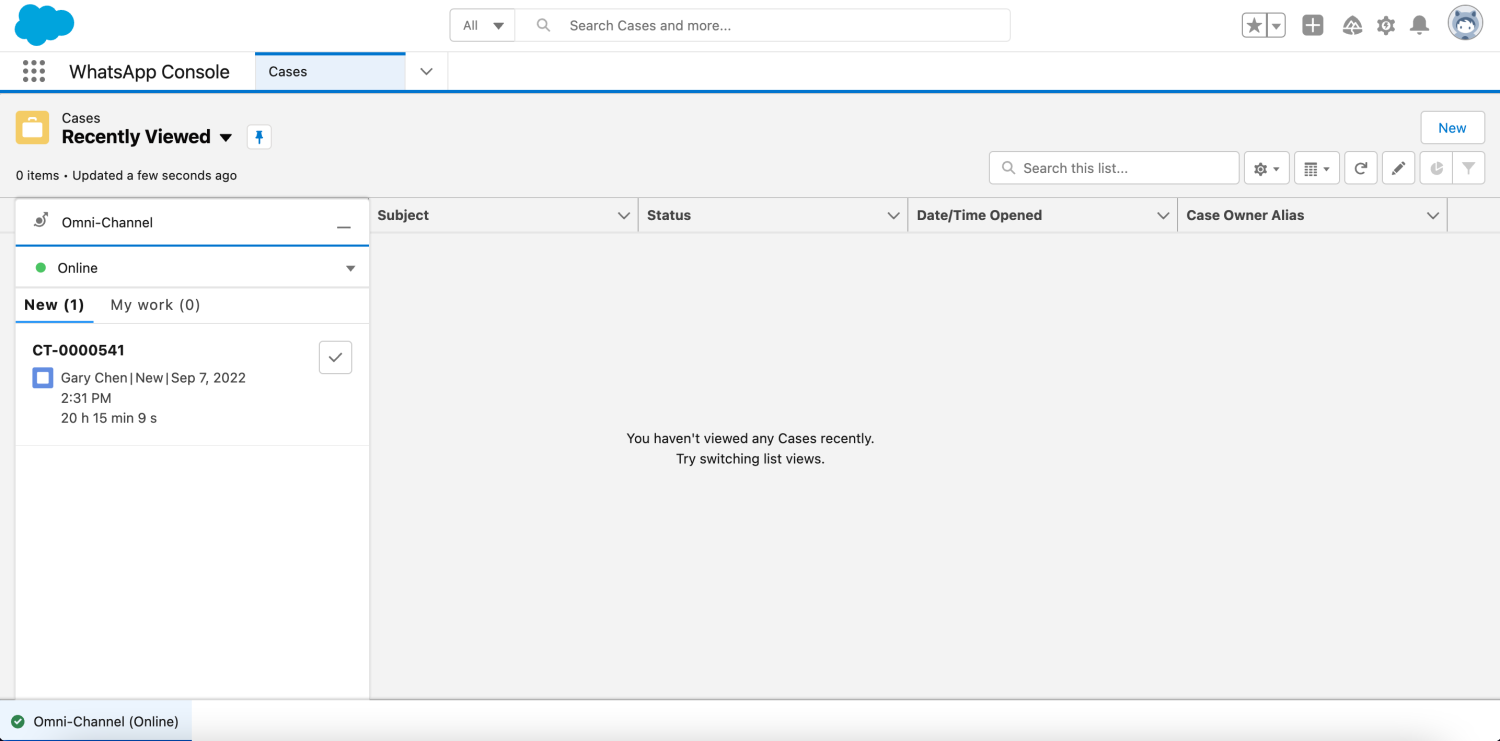
Task: Click '0 items • Updated a few seconds ago' text
Action: click(x=126, y=175)
